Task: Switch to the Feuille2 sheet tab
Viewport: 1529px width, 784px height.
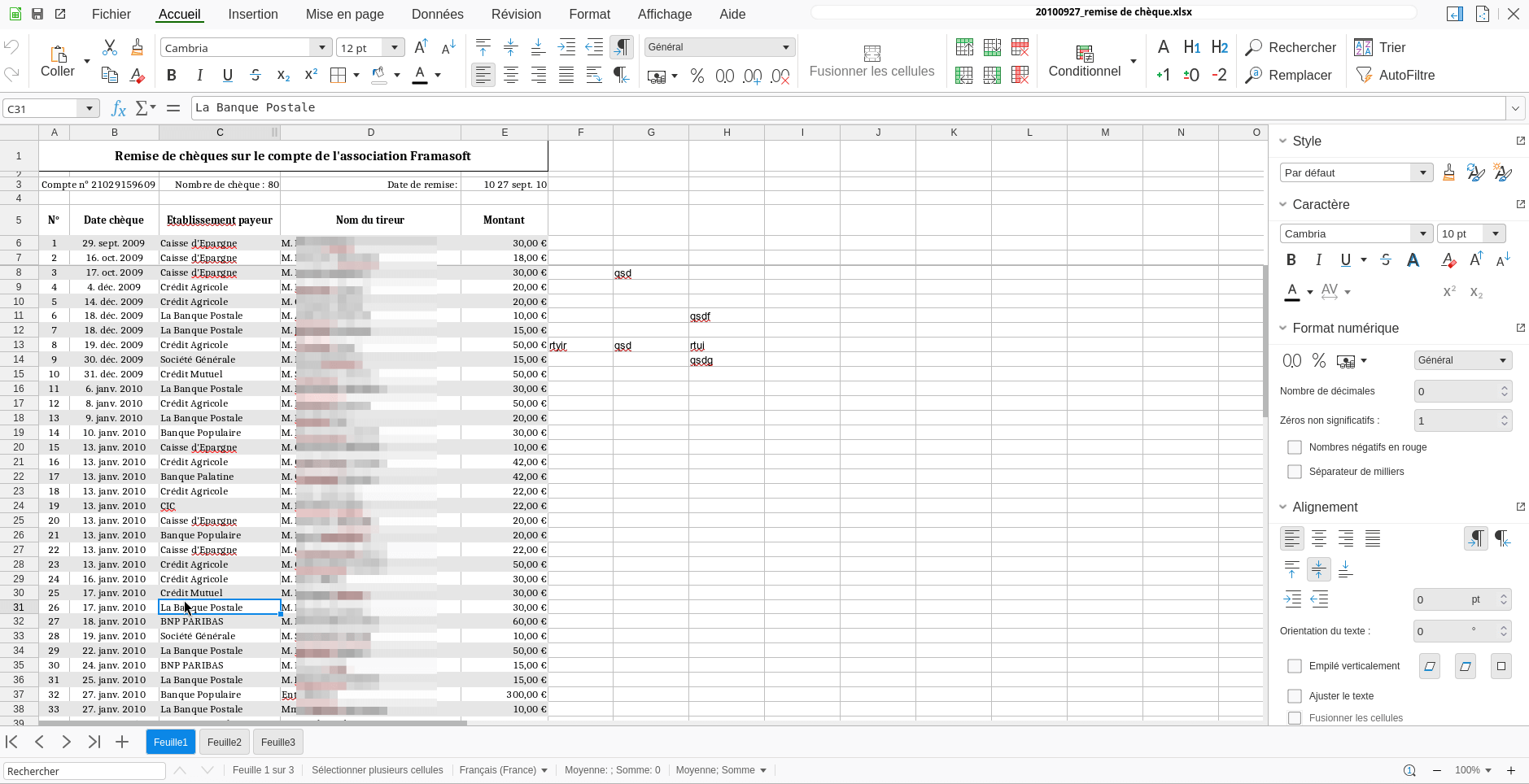Action: click(x=225, y=742)
